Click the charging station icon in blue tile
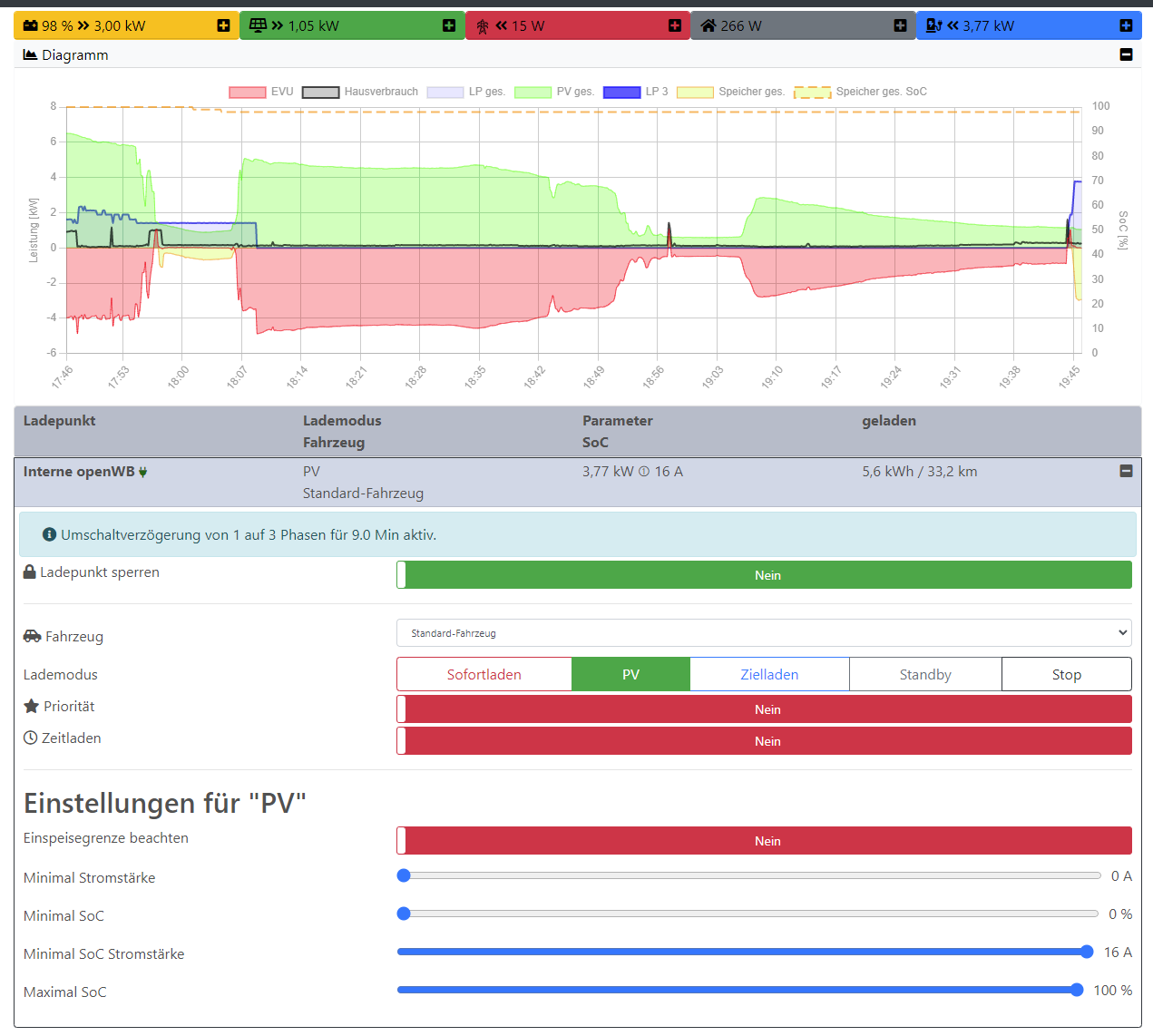This screenshot has width=1153, height=1036. [x=933, y=25]
